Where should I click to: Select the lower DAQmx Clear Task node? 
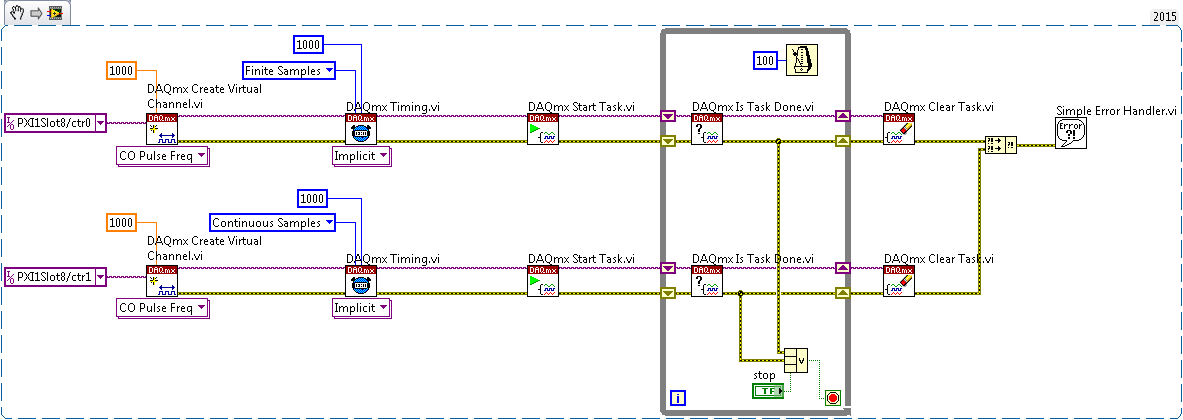pyautogui.click(x=899, y=281)
